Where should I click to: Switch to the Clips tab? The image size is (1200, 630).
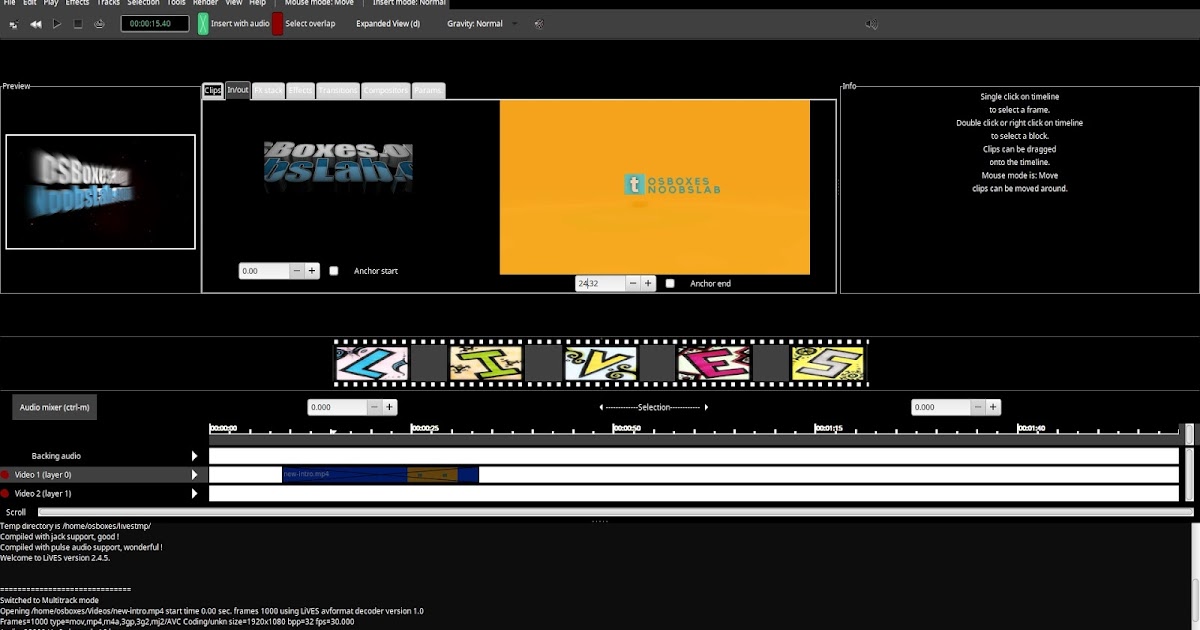coord(213,90)
